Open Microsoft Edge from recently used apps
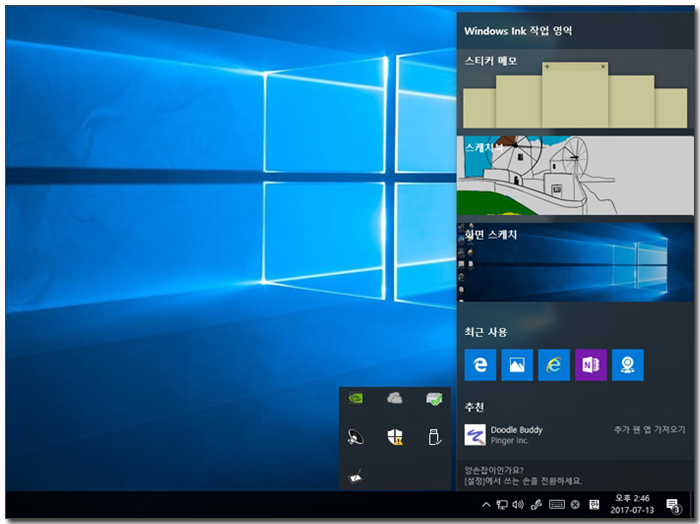This screenshot has height=524, width=700. pyautogui.click(x=480, y=365)
